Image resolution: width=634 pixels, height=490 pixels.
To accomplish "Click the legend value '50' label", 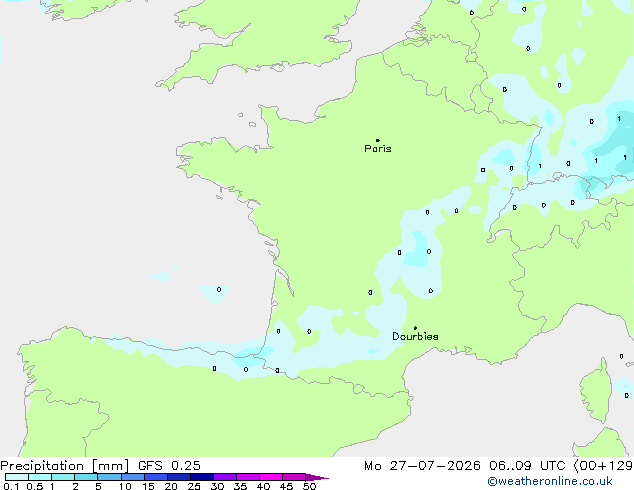I will pos(309,486).
